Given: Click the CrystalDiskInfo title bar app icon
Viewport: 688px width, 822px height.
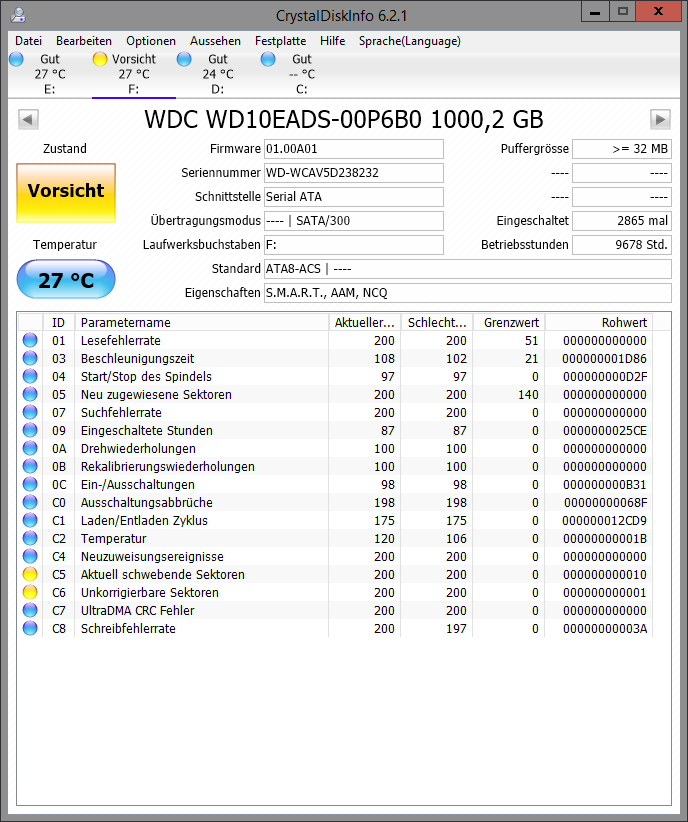Looking at the screenshot, I should (18, 15).
